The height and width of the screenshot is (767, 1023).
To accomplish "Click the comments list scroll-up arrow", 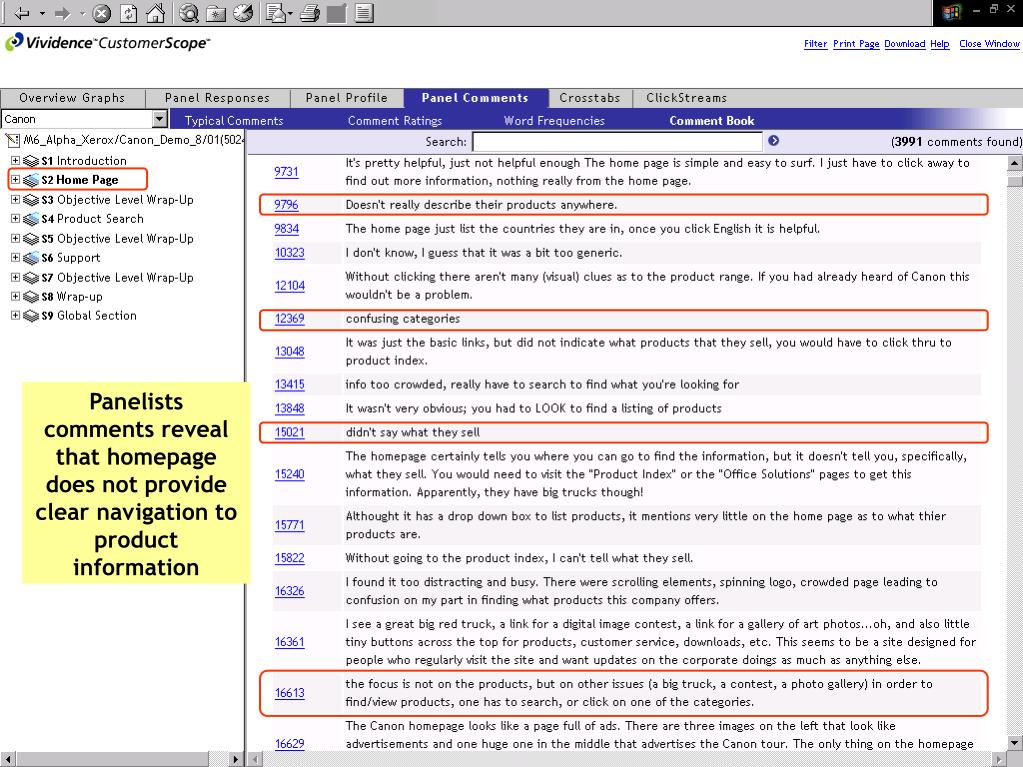I will (1015, 163).
